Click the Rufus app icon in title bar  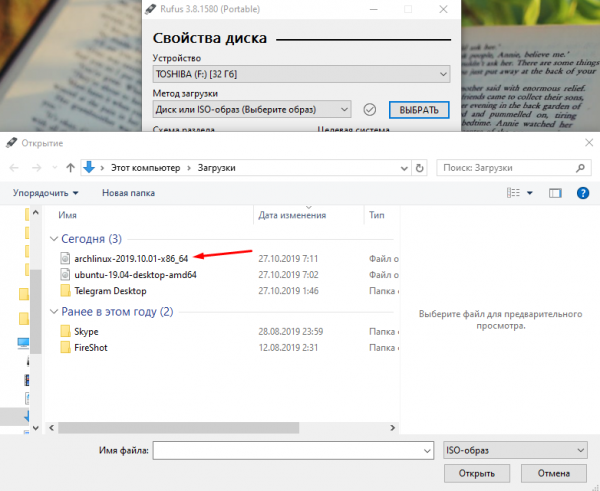tap(150, 9)
